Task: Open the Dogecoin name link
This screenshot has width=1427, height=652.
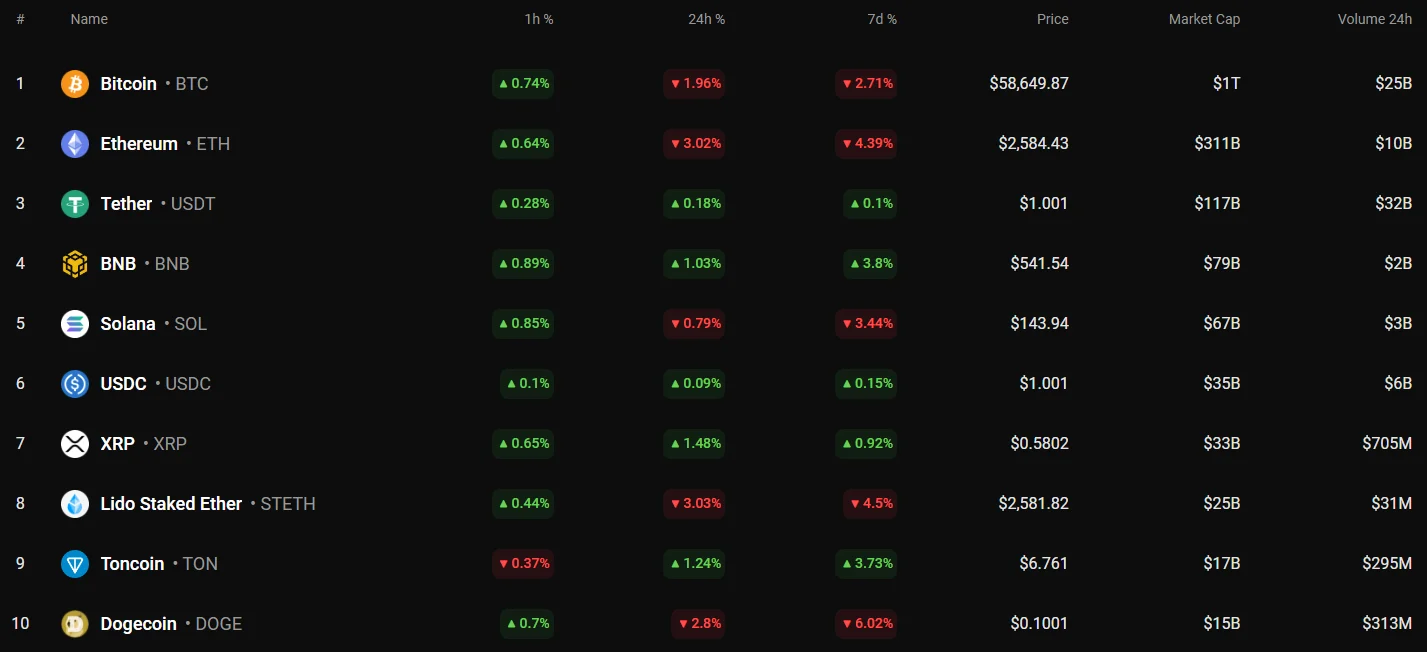Action: [138, 624]
